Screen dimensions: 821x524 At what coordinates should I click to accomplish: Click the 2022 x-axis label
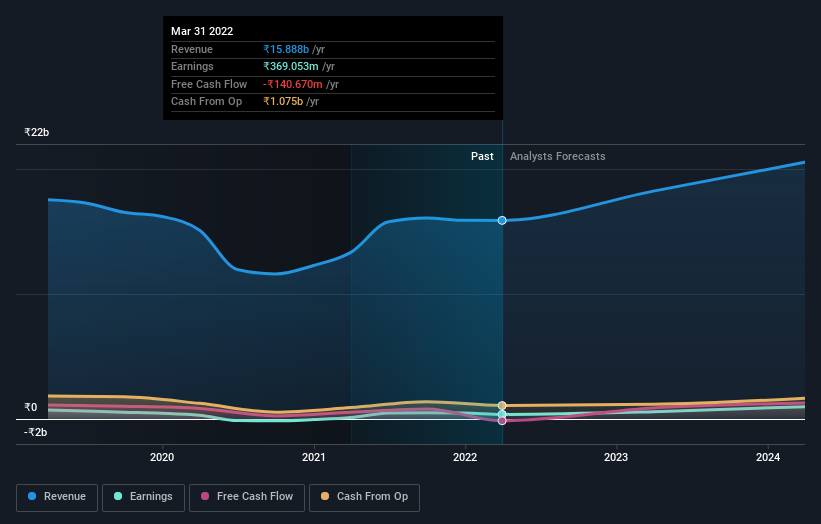tap(465, 457)
